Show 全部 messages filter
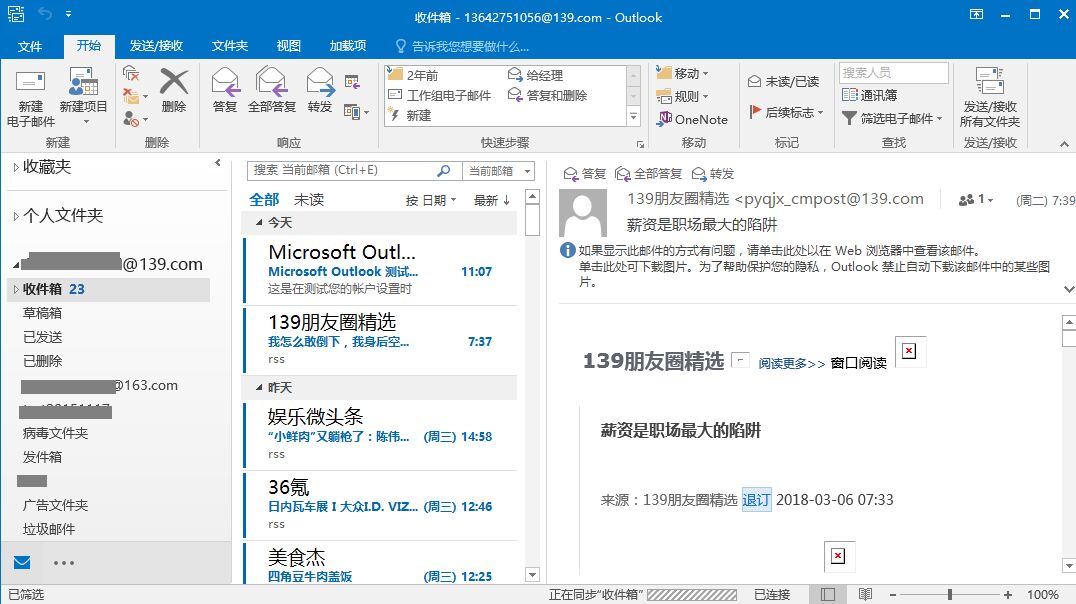The width and height of the screenshot is (1076, 604). pyautogui.click(x=264, y=200)
